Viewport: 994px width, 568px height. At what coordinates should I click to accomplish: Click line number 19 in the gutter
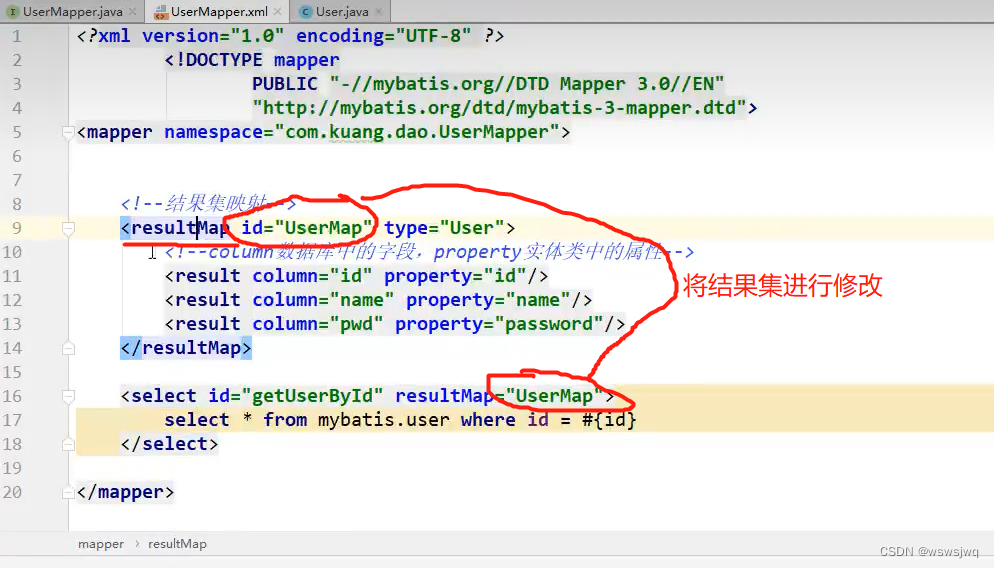(x=12, y=468)
